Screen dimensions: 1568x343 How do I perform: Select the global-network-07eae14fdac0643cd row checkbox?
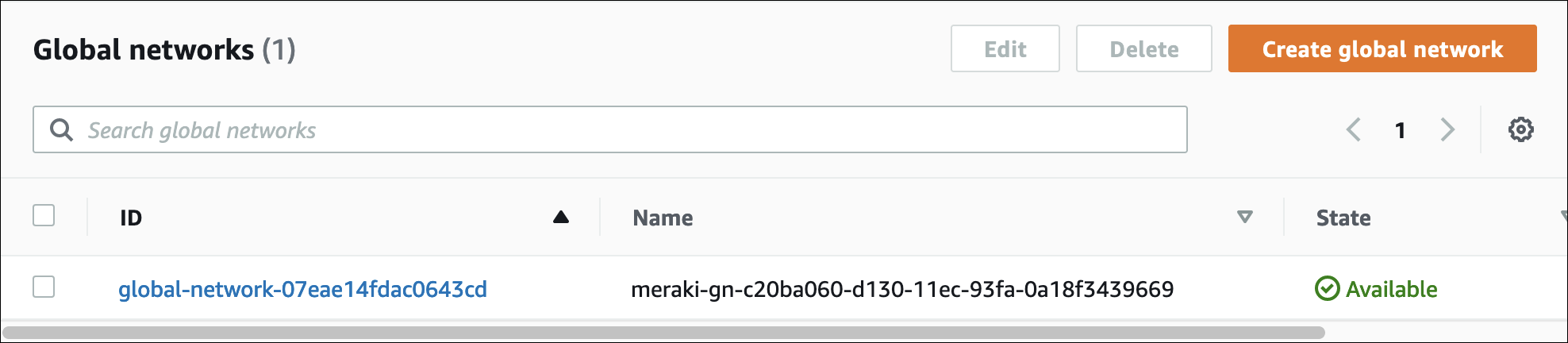pyautogui.click(x=44, y=287)
